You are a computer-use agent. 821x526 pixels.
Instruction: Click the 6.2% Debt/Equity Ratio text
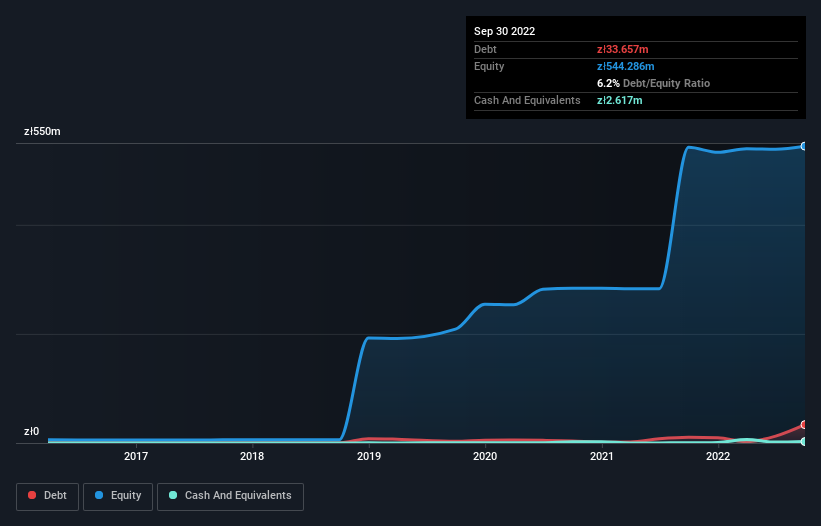[x=653, y=83]
